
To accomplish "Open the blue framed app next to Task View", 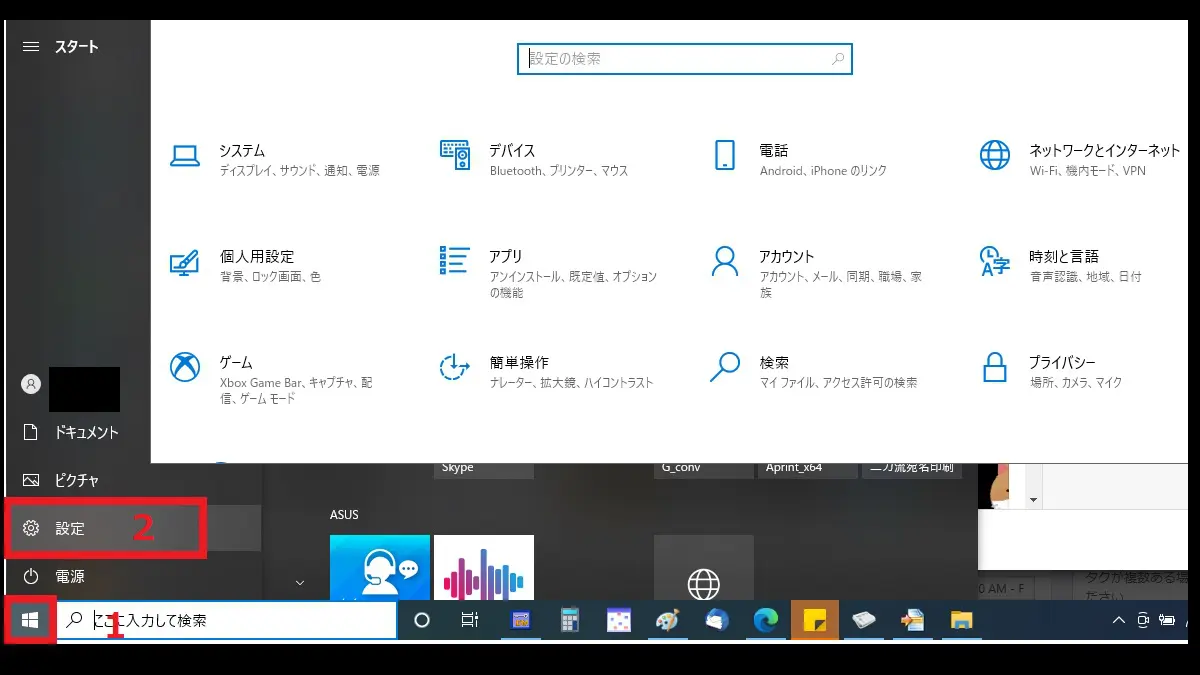I will pos(521,621).
